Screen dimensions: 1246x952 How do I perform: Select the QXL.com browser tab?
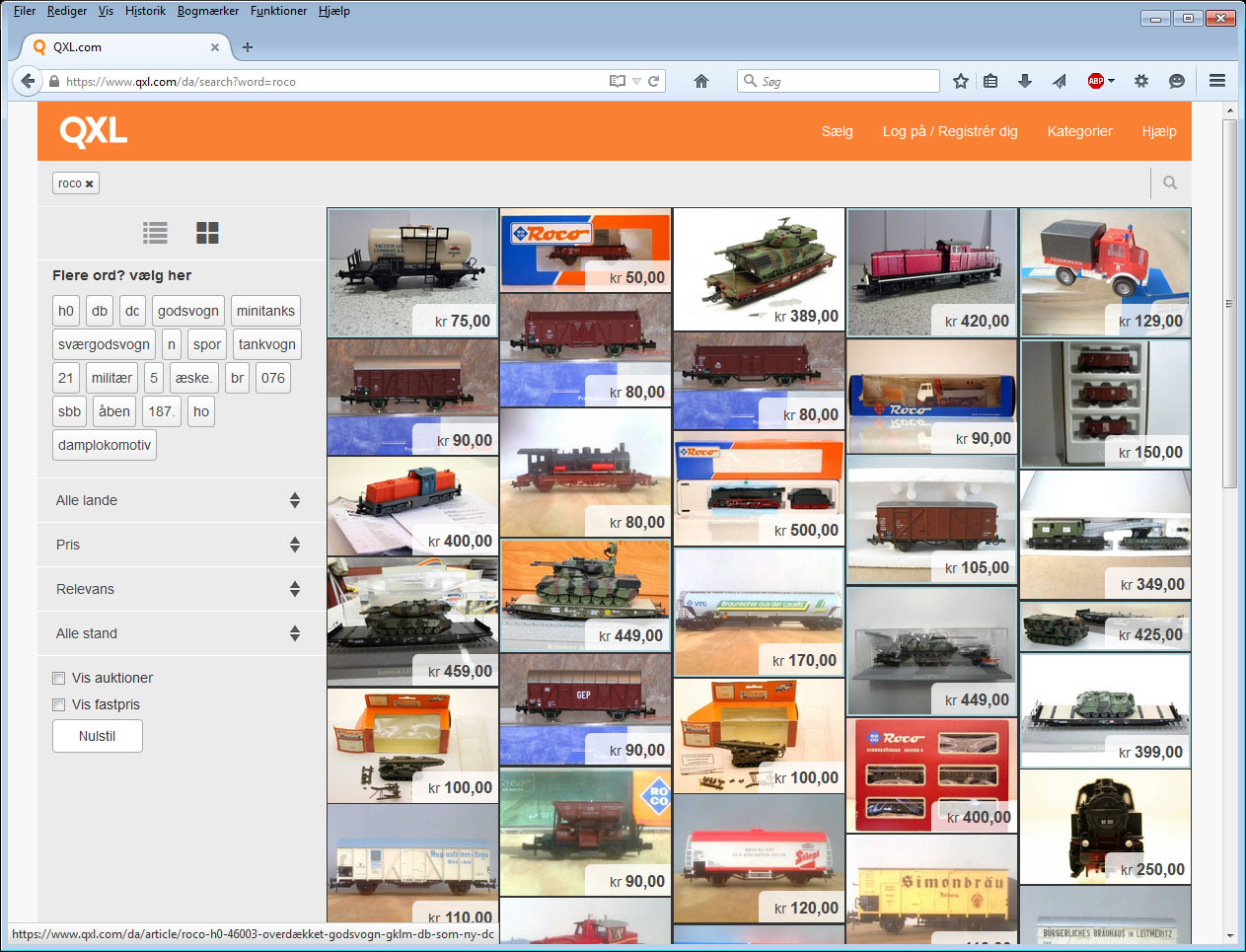(x=125, y=47)
